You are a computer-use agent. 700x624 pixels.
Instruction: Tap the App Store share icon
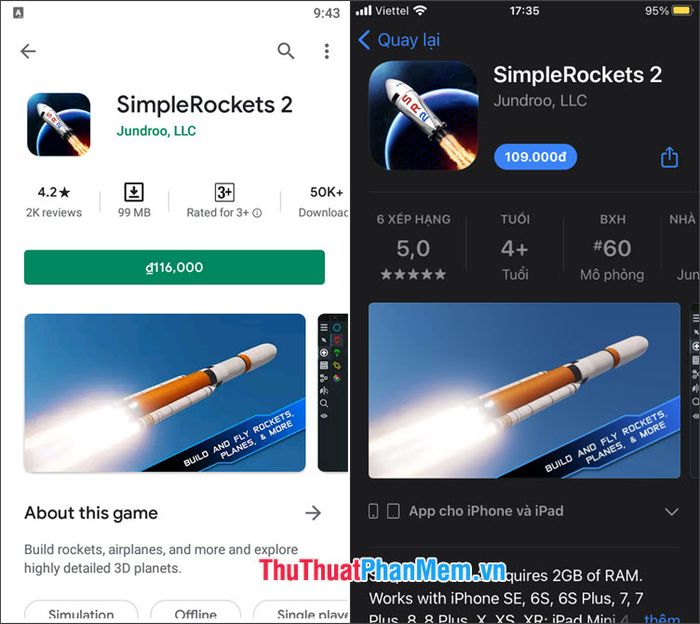[x=669, y=157]
